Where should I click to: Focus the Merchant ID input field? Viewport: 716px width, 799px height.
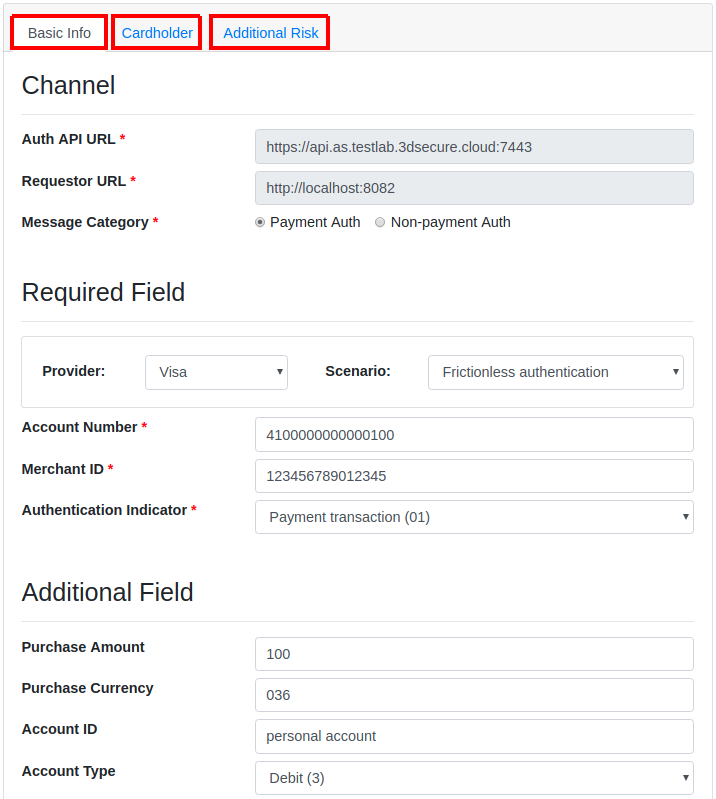474,476
